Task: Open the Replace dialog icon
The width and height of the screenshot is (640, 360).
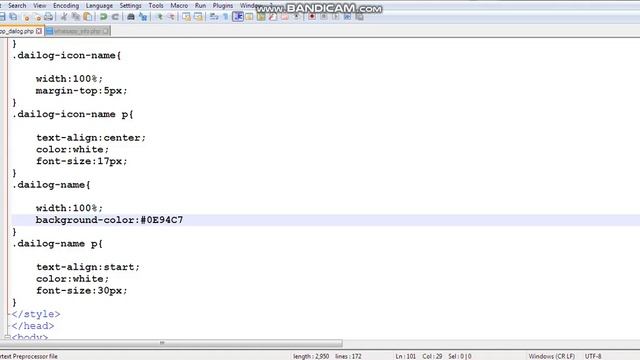Action: click(x=142, y=17)
